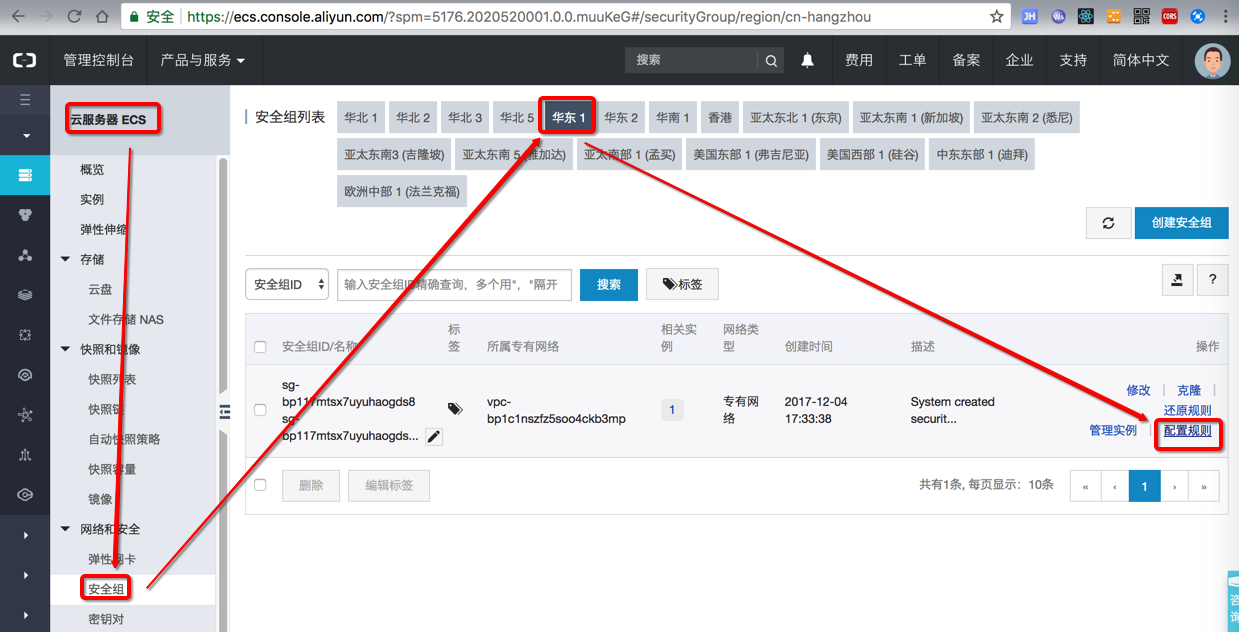Open the CORS extension icon

pyautogui.click(x=1170, y=16)
